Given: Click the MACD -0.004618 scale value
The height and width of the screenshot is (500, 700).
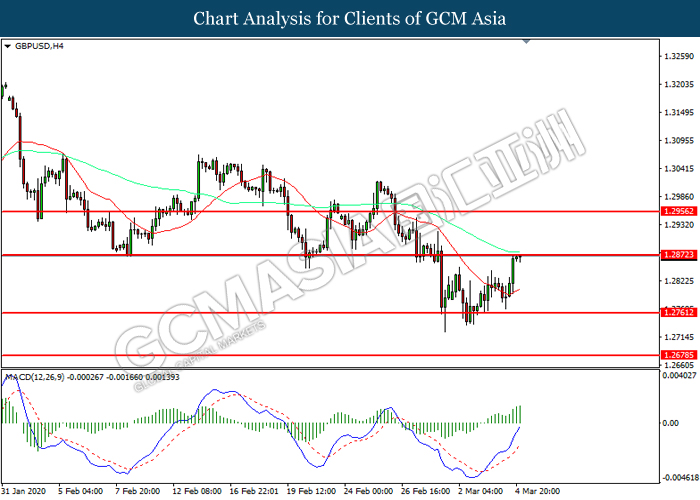Looking at the screenshot, I should coord(679,478).
